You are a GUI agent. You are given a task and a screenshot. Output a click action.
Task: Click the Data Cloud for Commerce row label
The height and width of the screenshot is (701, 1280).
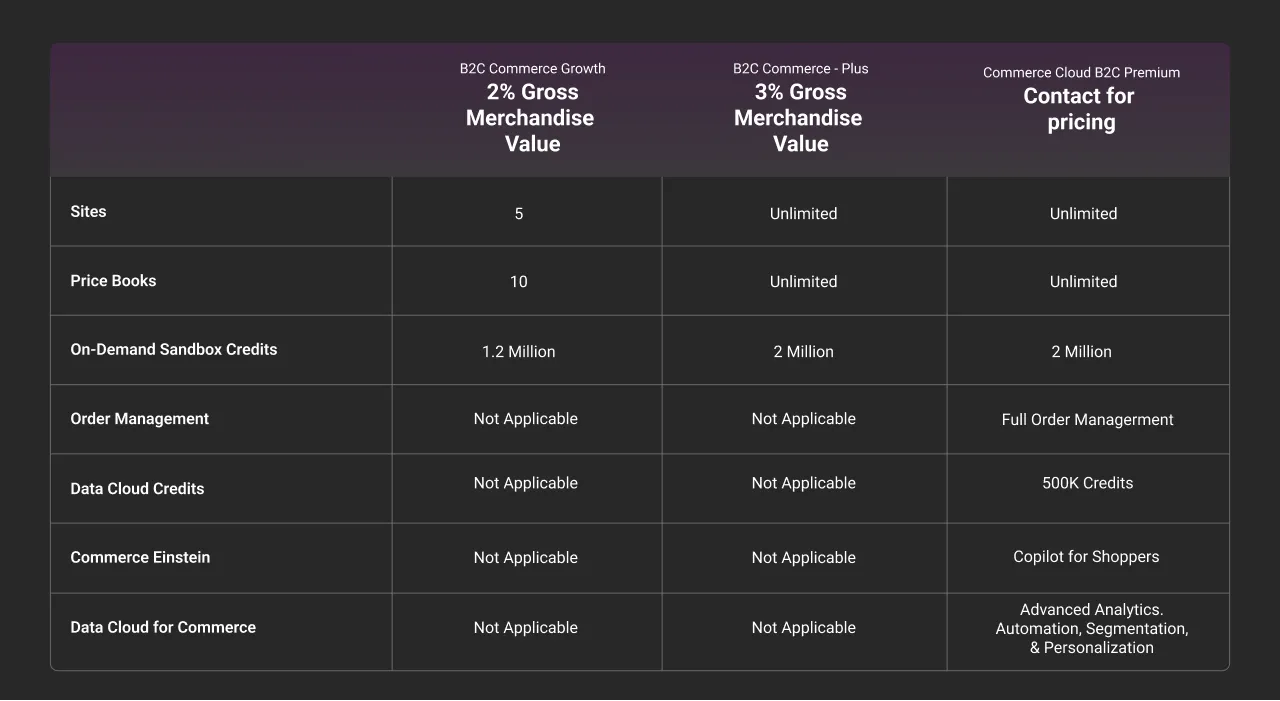163,627
